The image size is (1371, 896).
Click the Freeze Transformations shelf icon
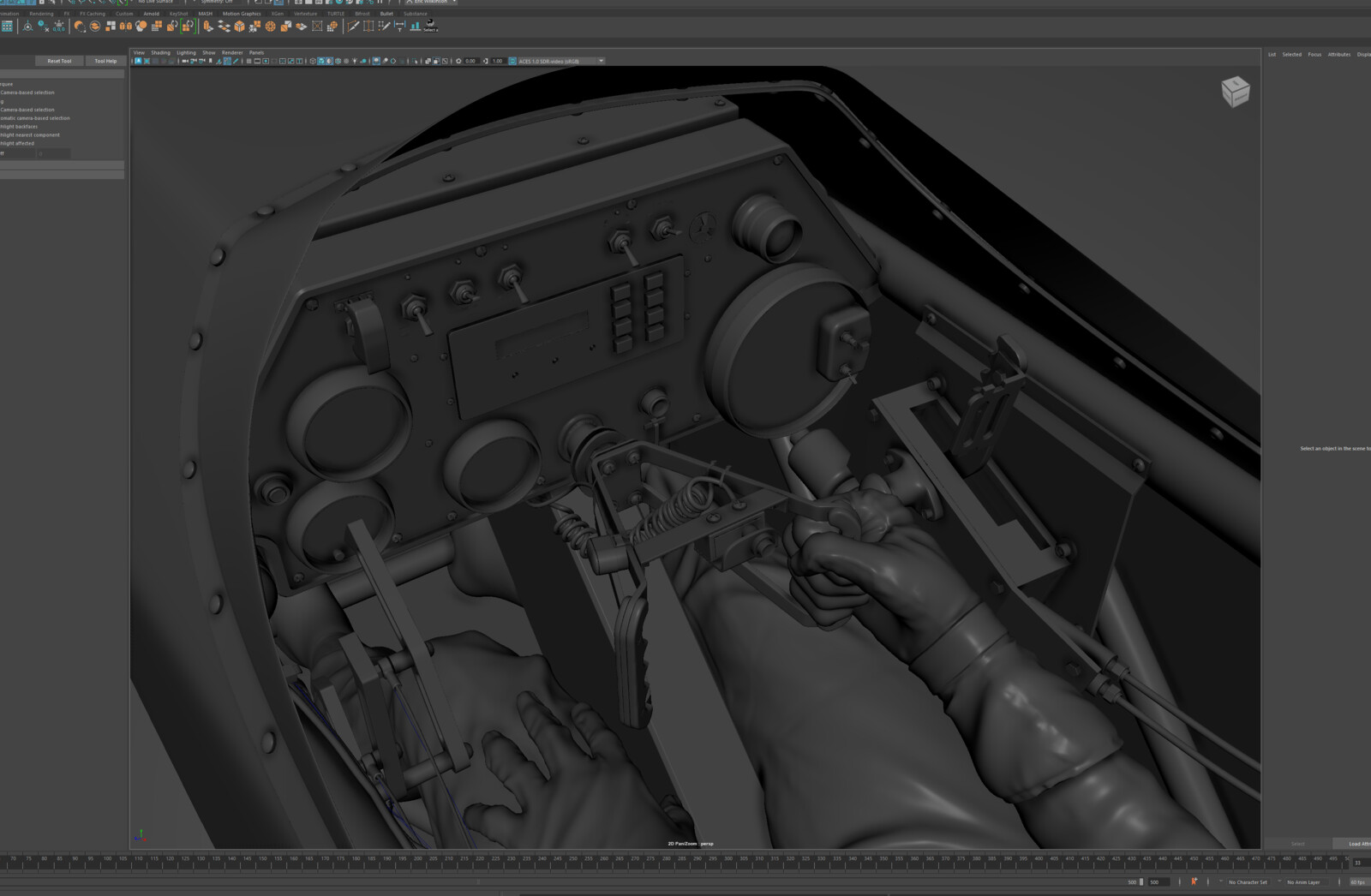coord(59,27)
